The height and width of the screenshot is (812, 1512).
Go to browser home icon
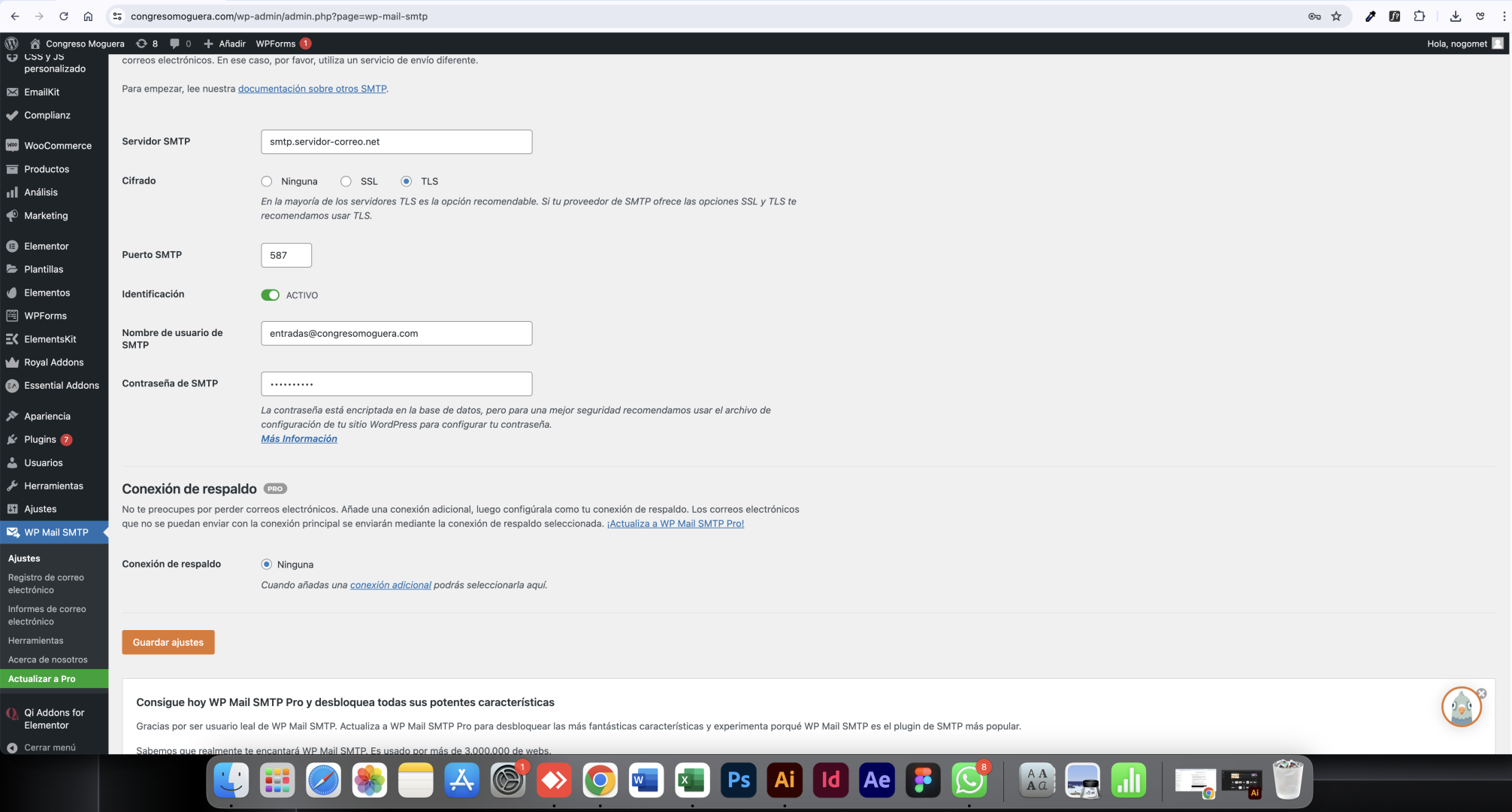[88, 16]
